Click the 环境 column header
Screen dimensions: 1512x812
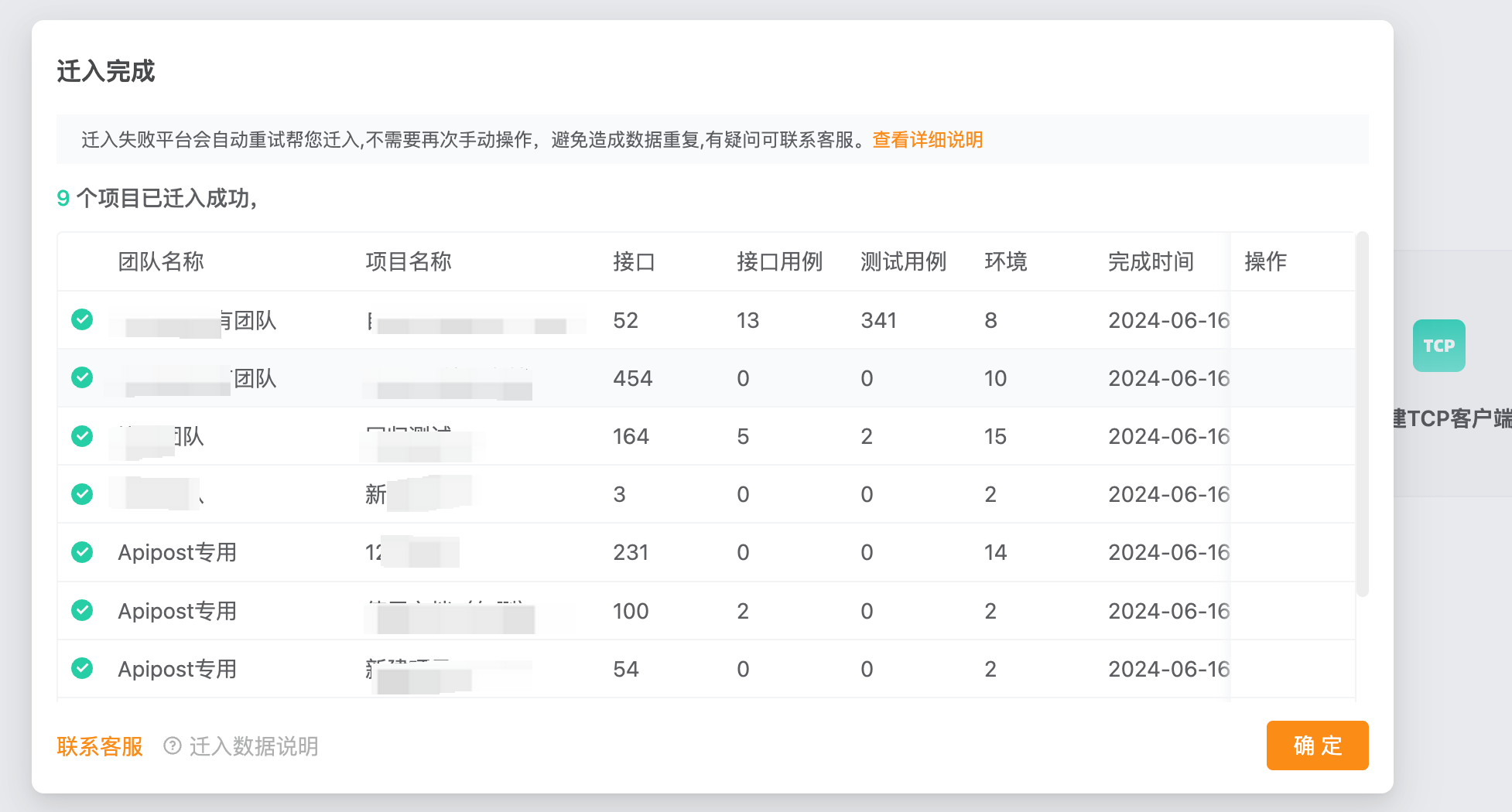click(x=1006, y=261)
